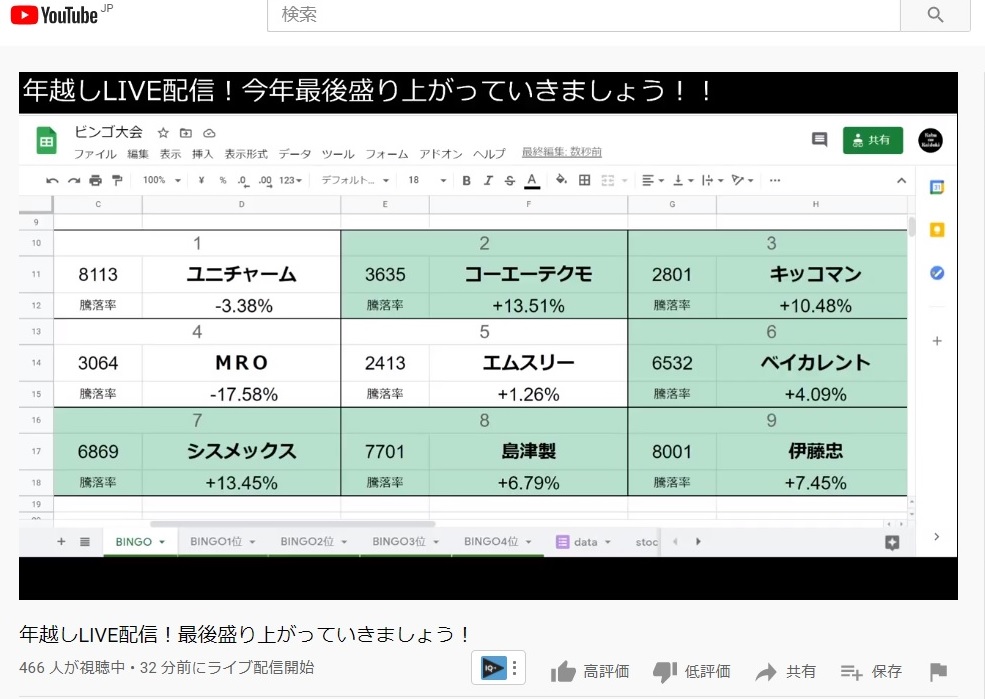Click the YouTube search field
The image size is (985, 699).
coord(584,15)
